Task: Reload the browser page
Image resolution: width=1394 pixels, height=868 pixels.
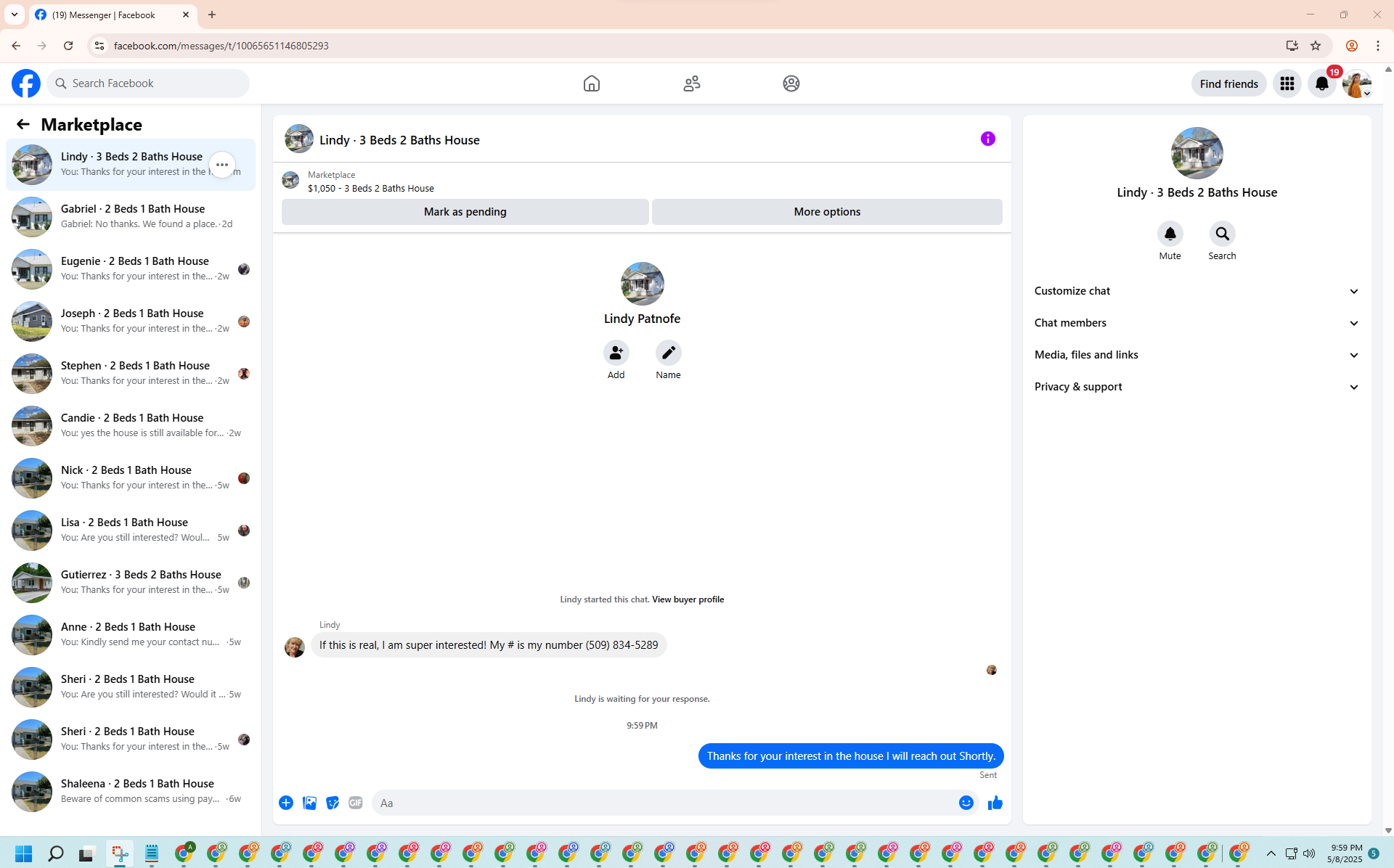Action: coord(68,46)
